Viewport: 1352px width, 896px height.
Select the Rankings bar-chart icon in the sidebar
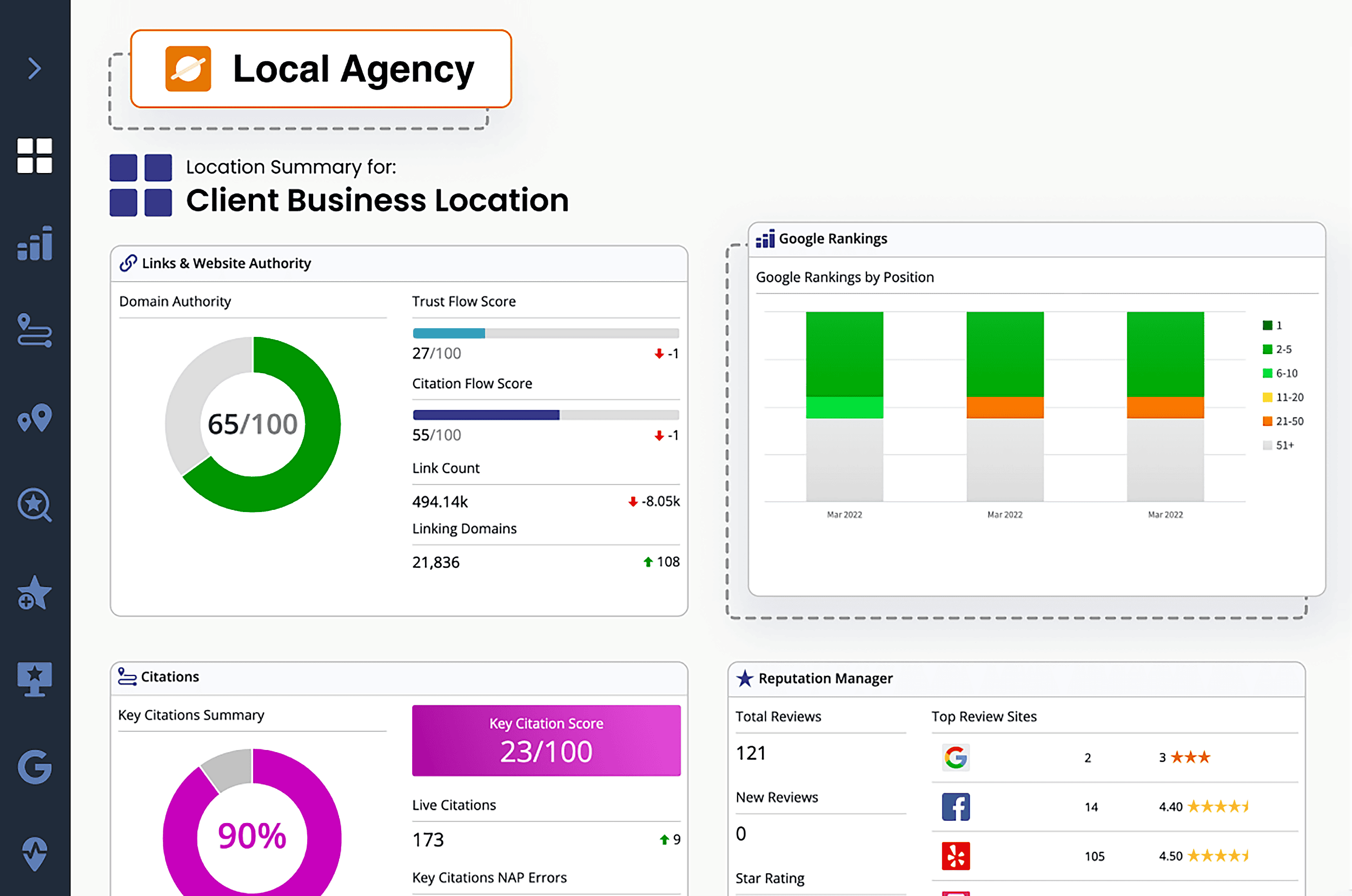(35, 243)
